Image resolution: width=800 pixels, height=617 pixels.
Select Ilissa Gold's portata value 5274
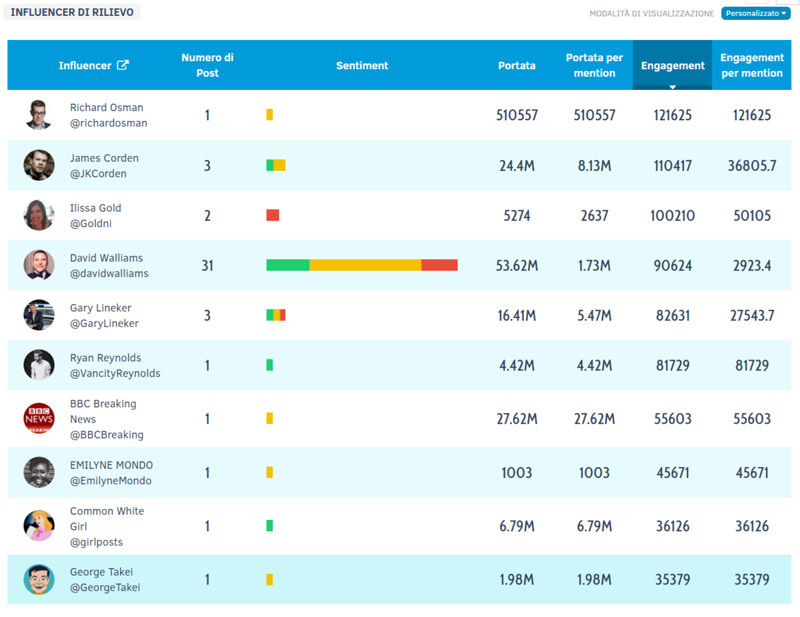point(517,215)
